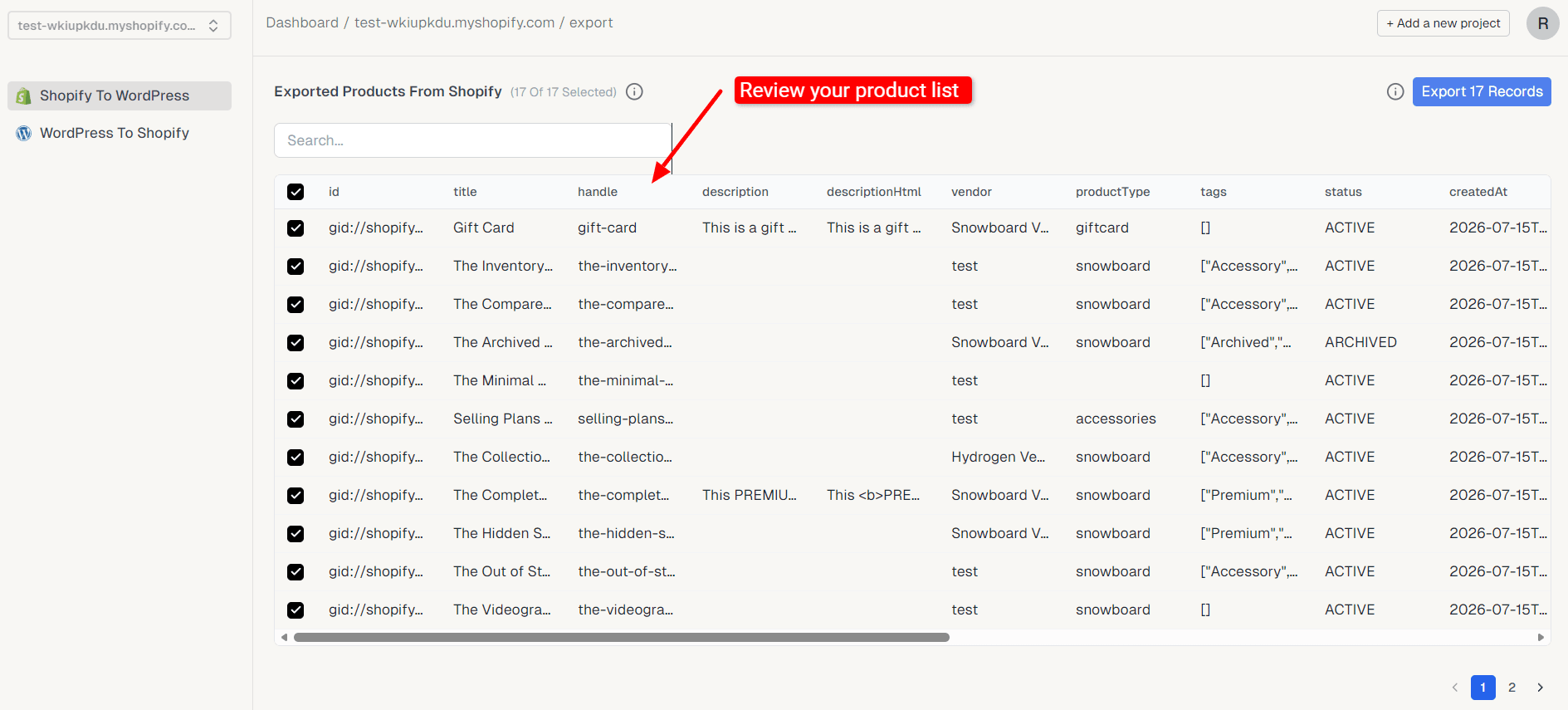Uncheck the The Collection row checkbox
The height and width of the screenshot is (710, 1568).
click(296, 458)
